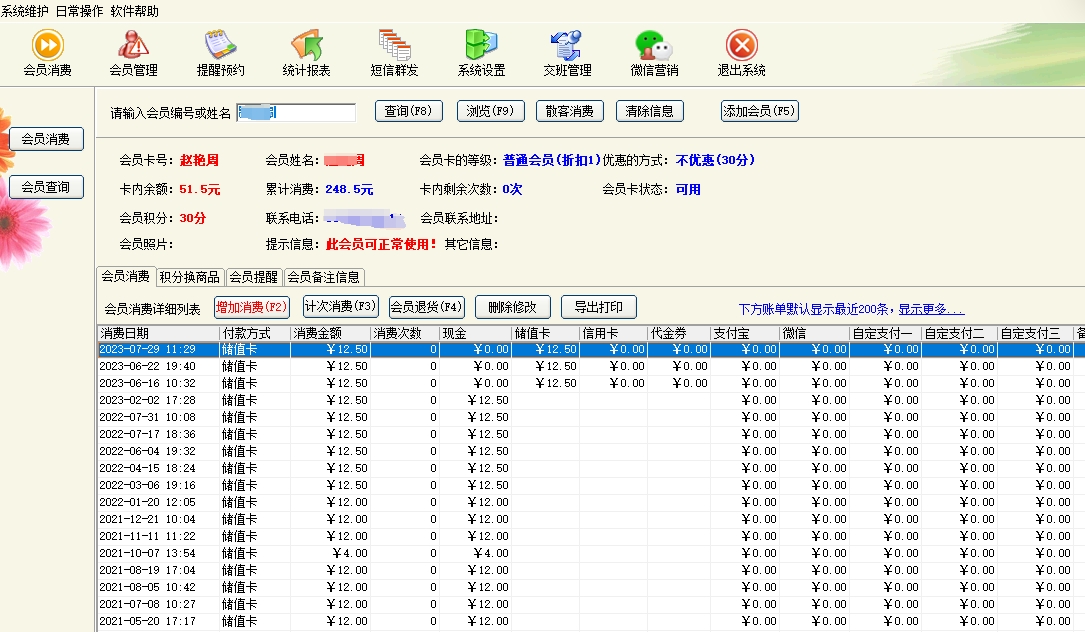1085x632 pixels.
Task: Open the 系统维护 menu
Action: coord(26,11)
